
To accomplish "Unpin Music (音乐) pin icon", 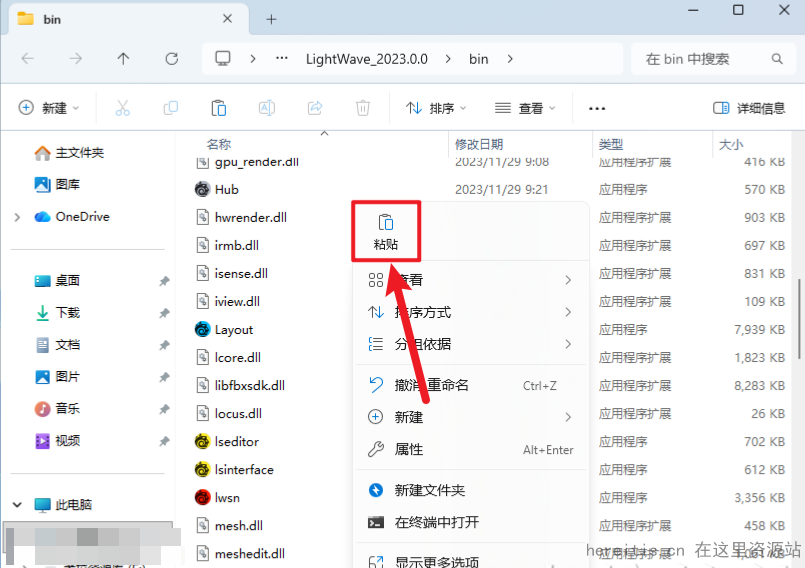I will [164, 409].
